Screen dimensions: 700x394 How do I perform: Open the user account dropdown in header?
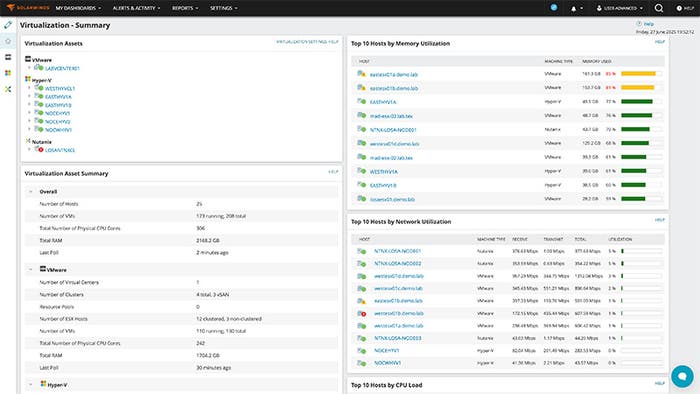click(x=620, y=8)
